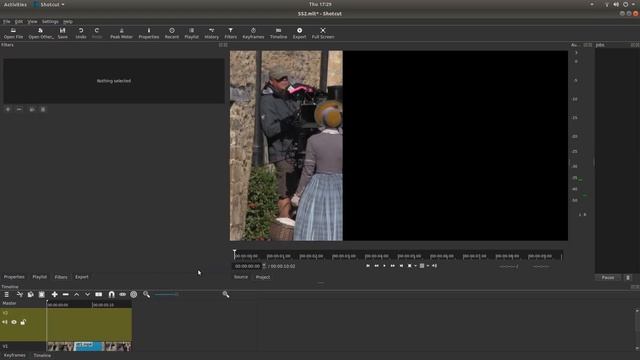This screenshot has height=360, width=640.
Task: Zoom out the timeline magnifier
Action: pyautogui.click(x=146, y=294)
